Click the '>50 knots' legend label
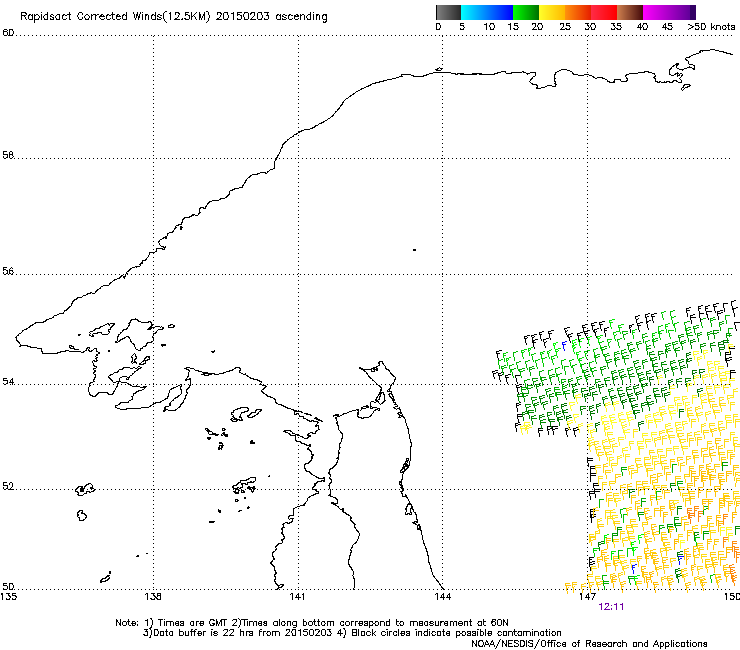 [x=711, y=27]
